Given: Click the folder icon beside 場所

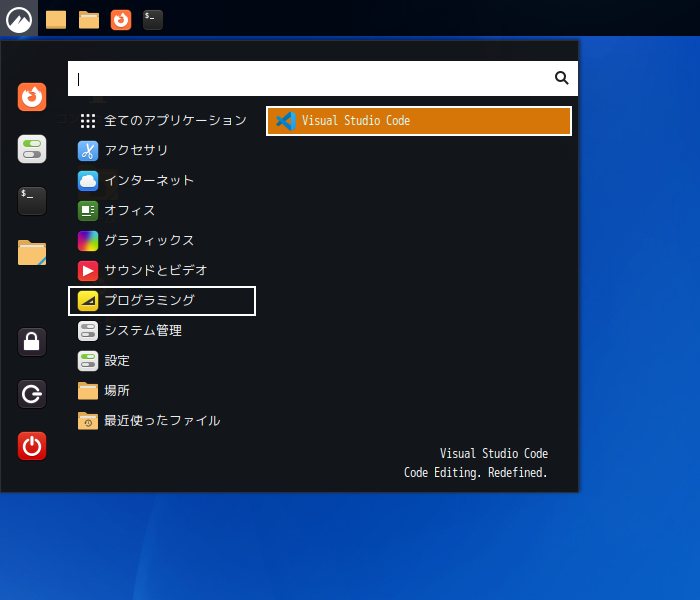Looking at the screenshot, I should [x=88, y=391].
